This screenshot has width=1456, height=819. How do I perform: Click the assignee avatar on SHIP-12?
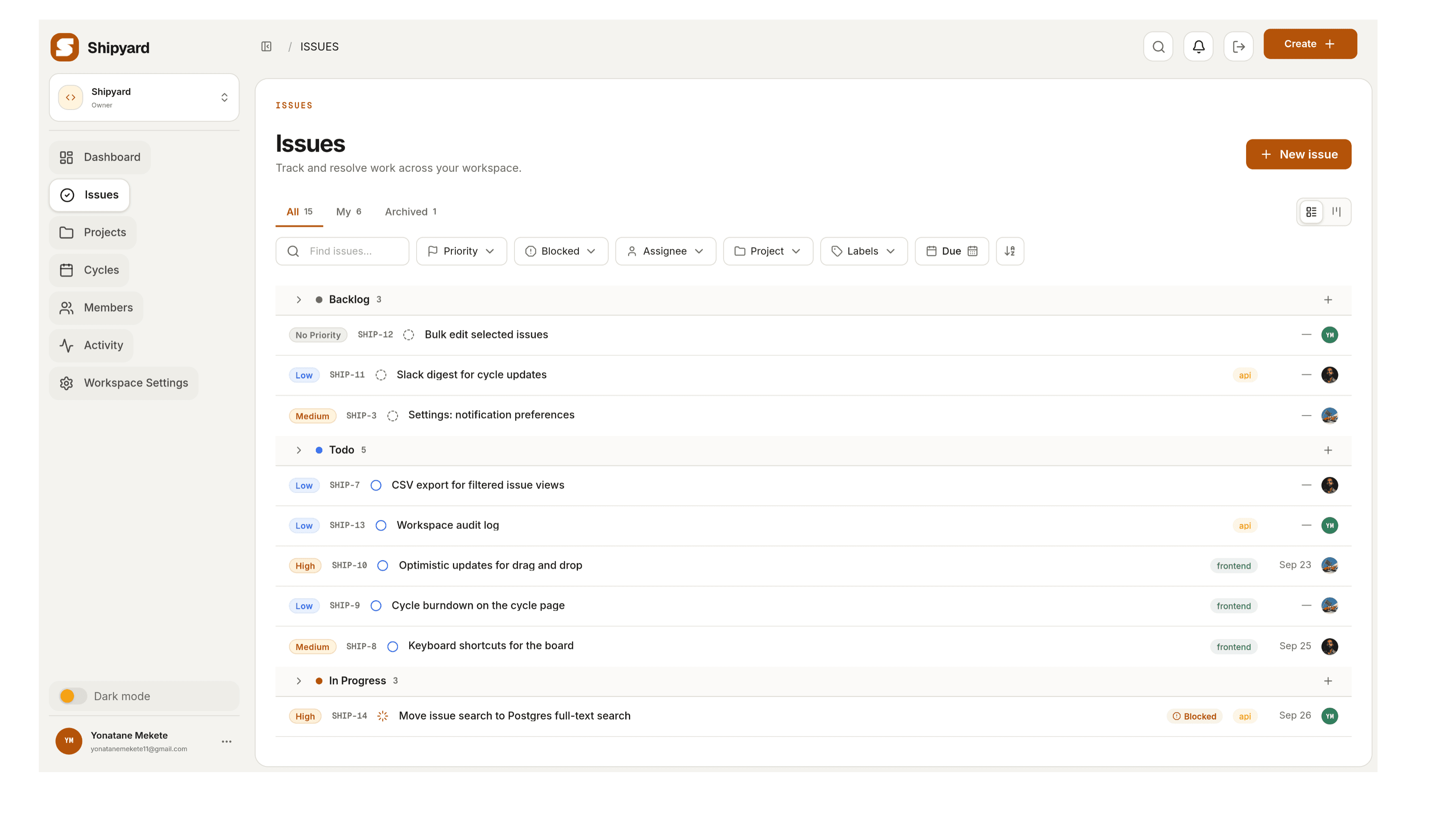[x=1329, y=334]
